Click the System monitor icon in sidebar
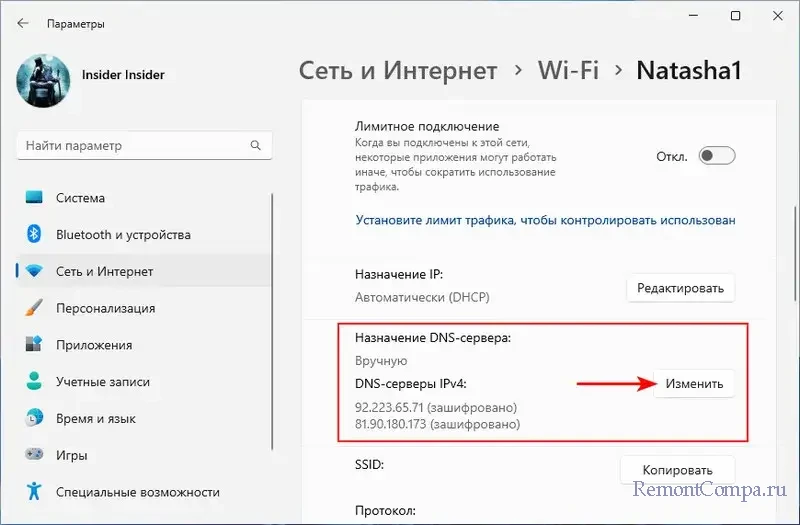The width and height of the screenshot is (800, 525). click(x=35, y=198)
